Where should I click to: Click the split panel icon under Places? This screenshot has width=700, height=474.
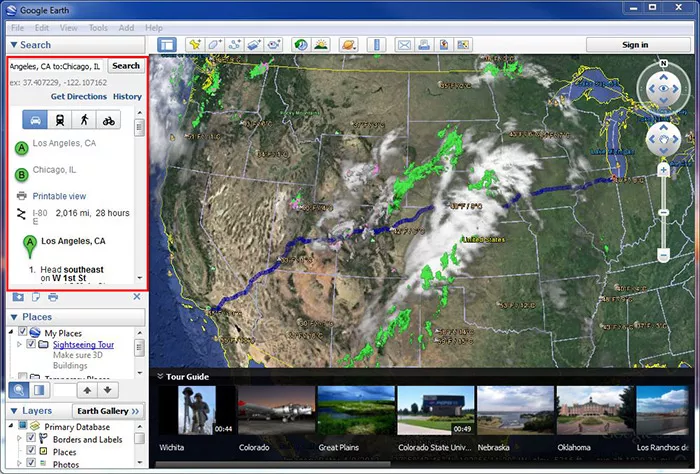39,390
